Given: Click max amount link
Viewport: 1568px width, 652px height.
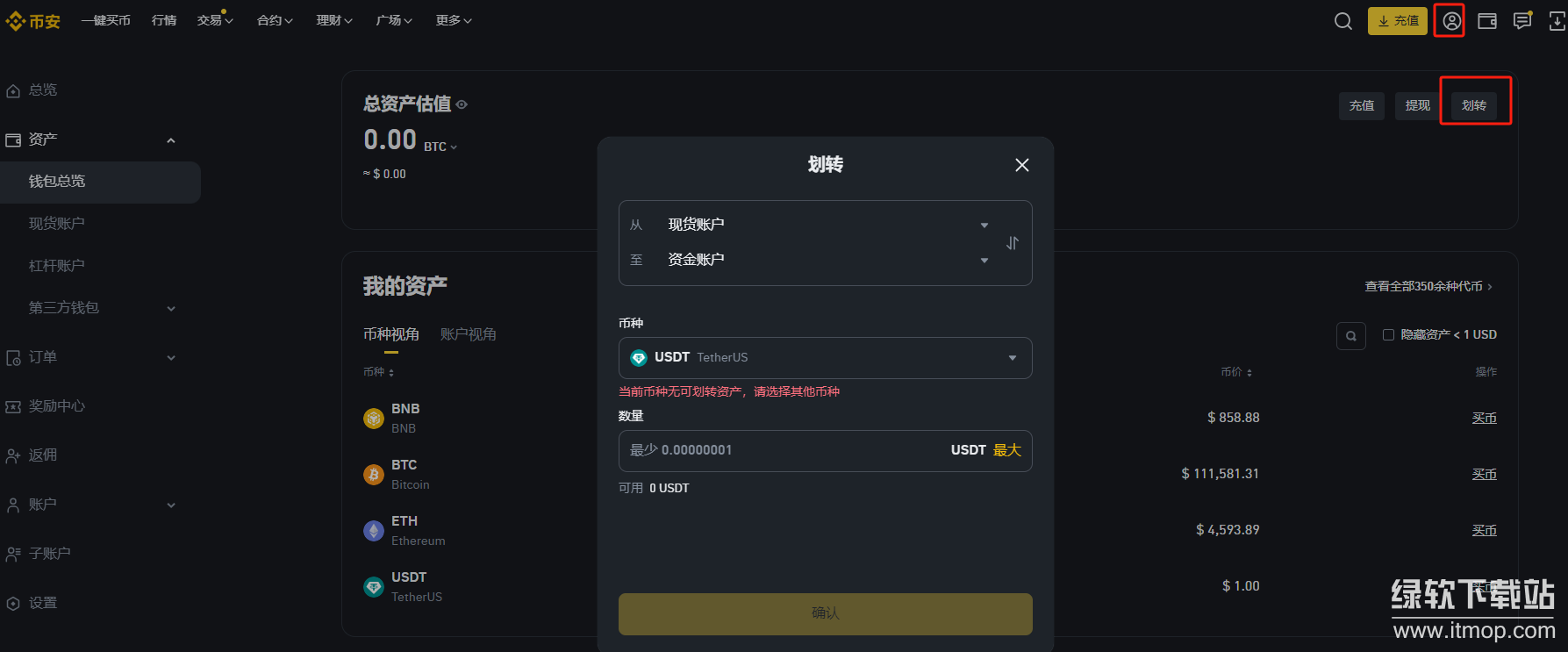Looking at the screenshot, I should [1006, 450].
